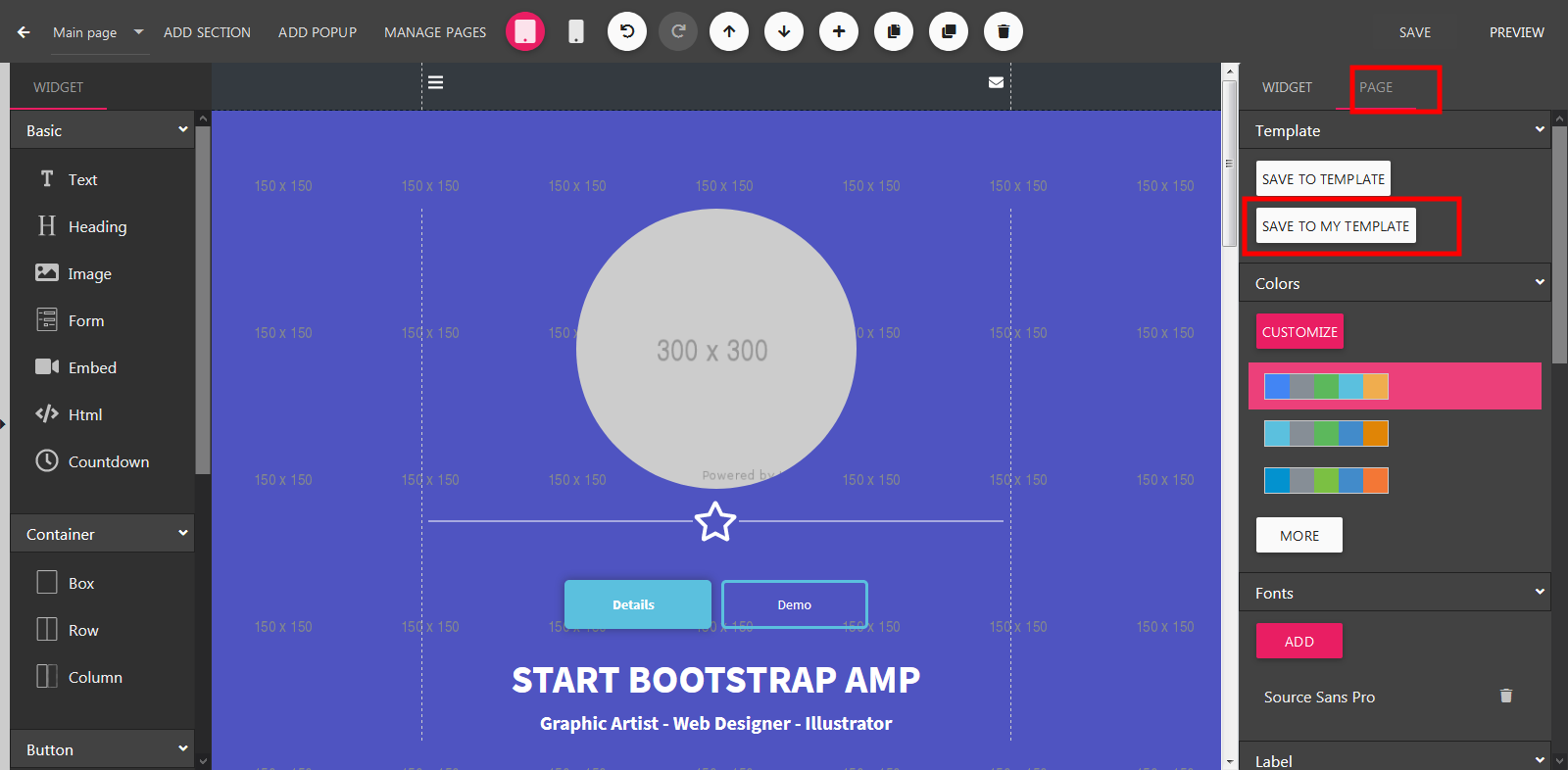This screenshot has width=1568, height=770.
Task: Switch to tablet preview mode
Action: pos(525,31)
